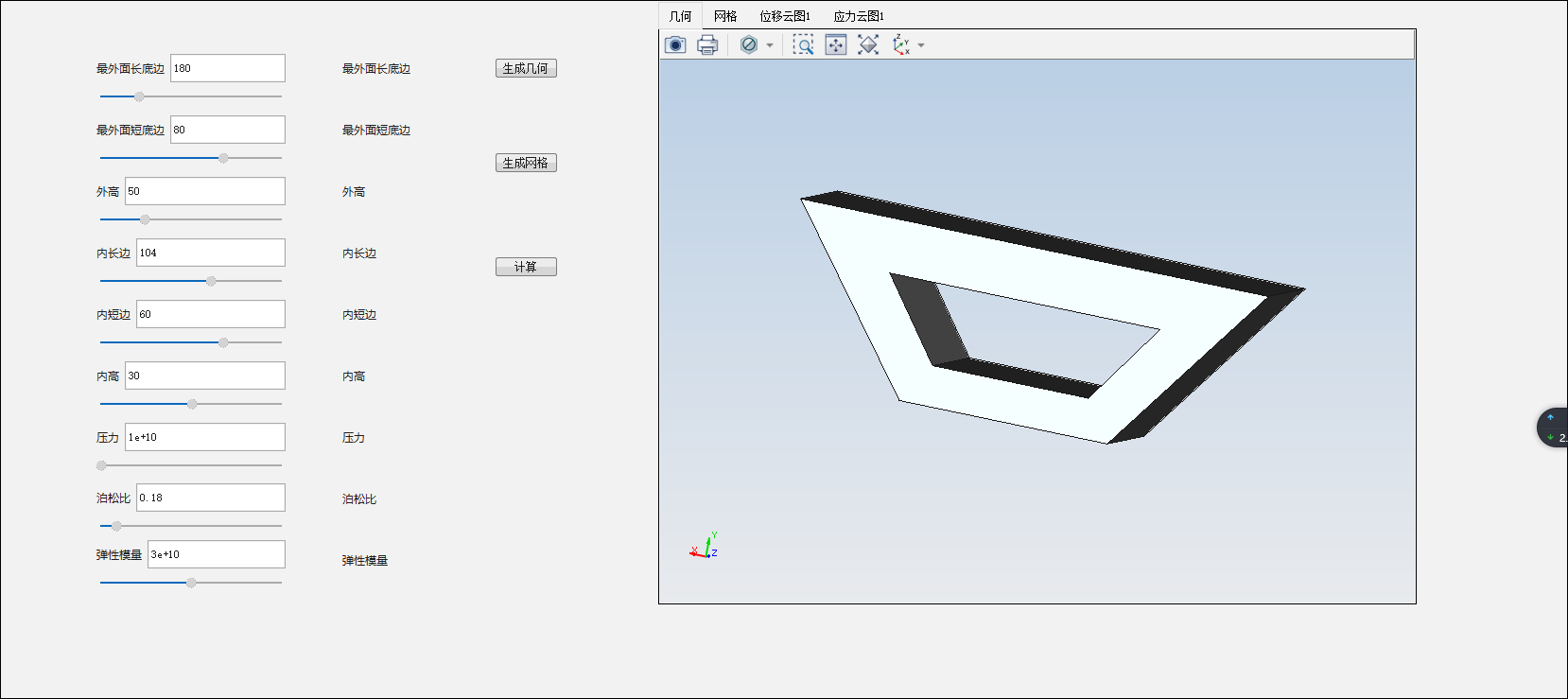1568x699 pixels.
Task: Click the 最外面长底边 input field with 180
Action: (x=227, y=68)
